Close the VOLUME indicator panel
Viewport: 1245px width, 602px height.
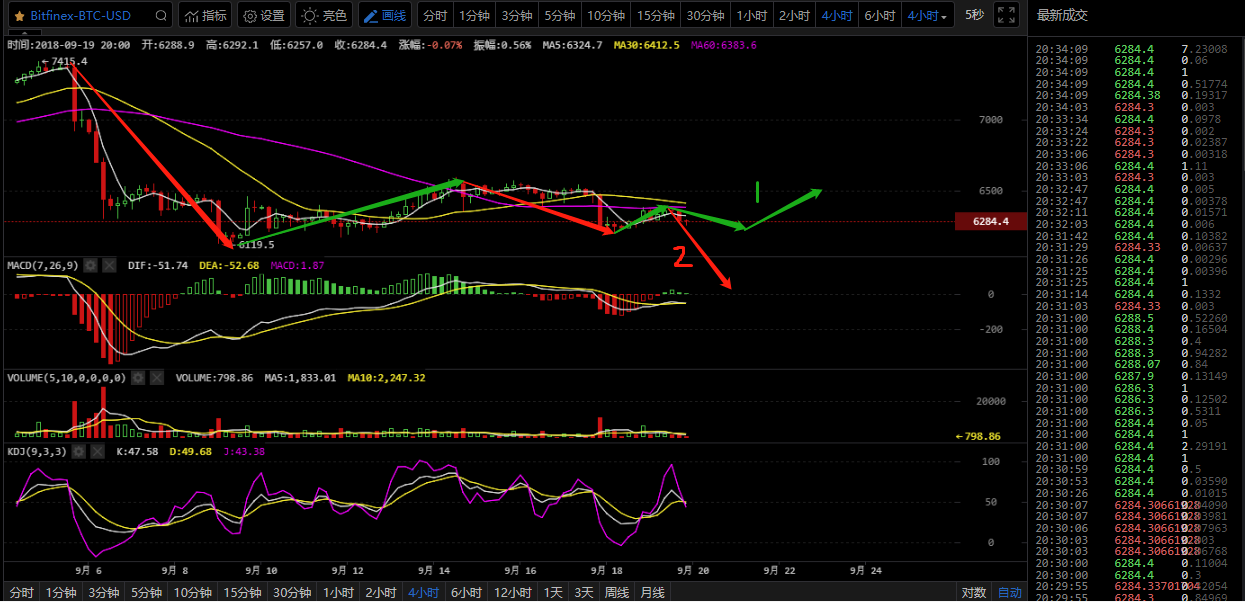[x=156, y=378]
